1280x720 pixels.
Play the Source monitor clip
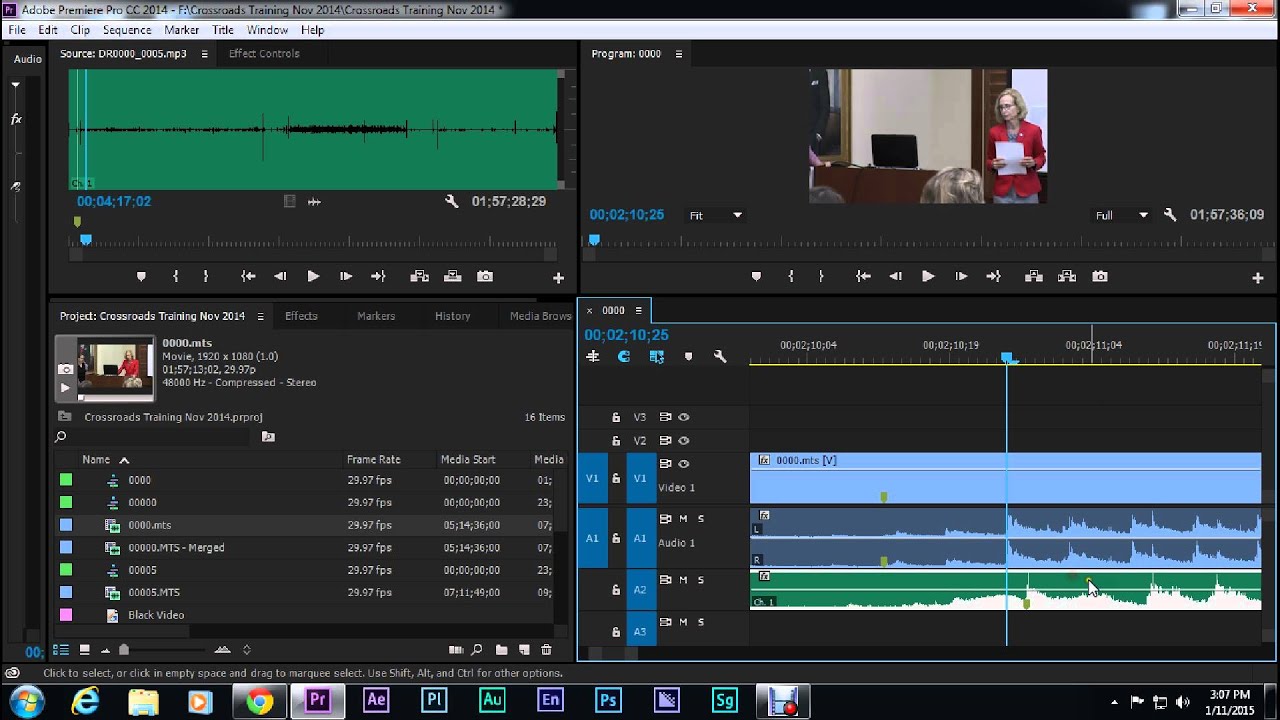(x=313, y=277)
